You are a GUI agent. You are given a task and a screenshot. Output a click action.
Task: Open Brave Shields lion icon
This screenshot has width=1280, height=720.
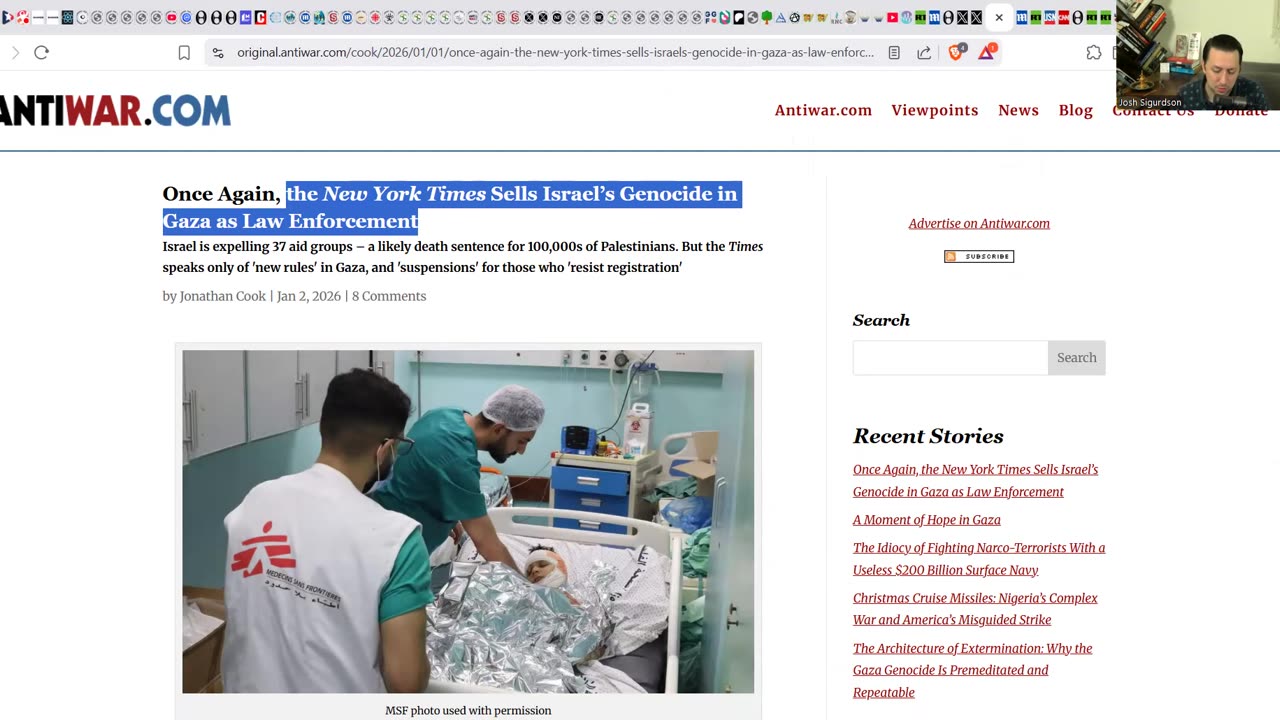pos(956,51)
